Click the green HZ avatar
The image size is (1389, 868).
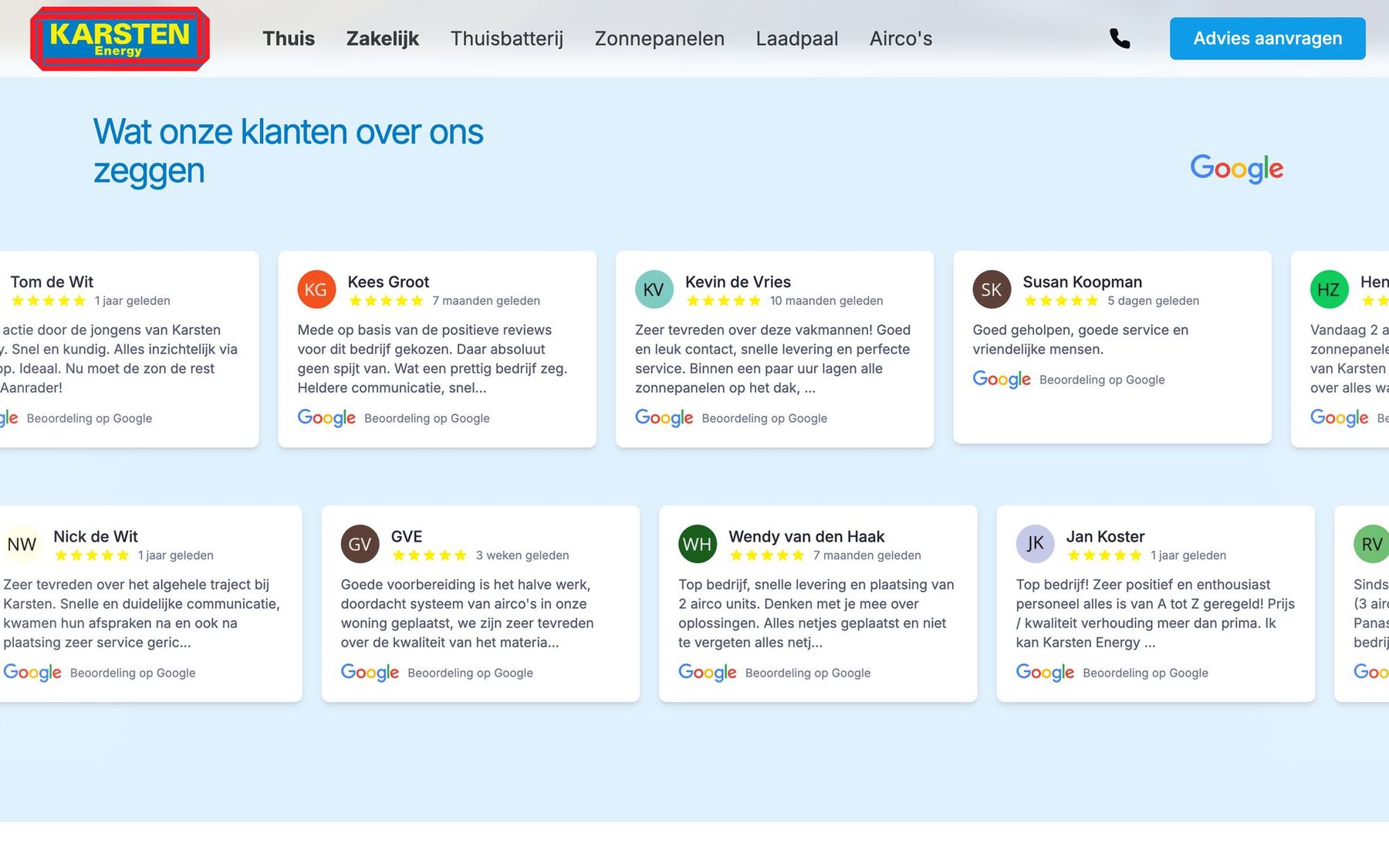point(1330,289)
